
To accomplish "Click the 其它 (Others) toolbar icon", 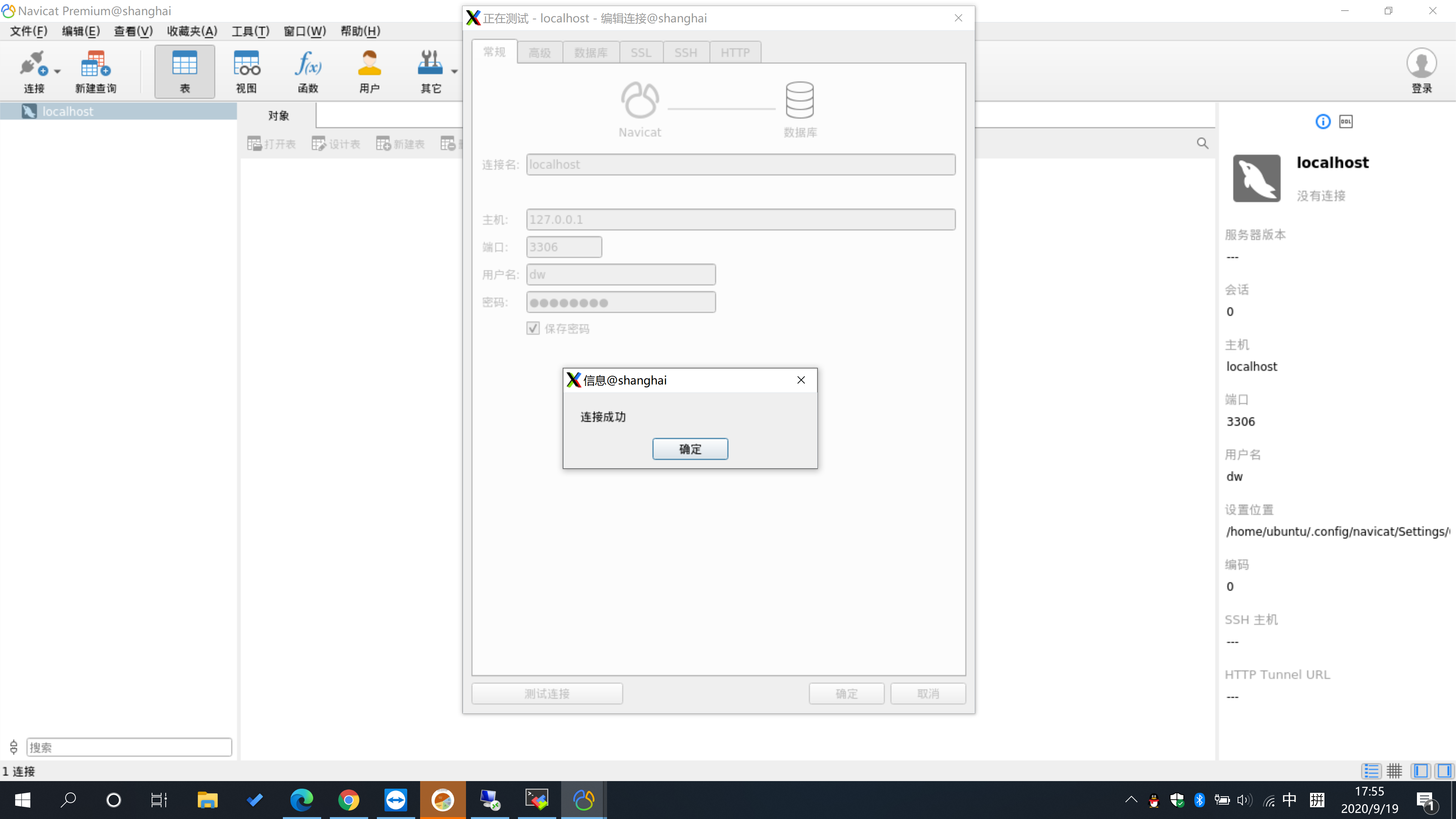I will point(431,71).
